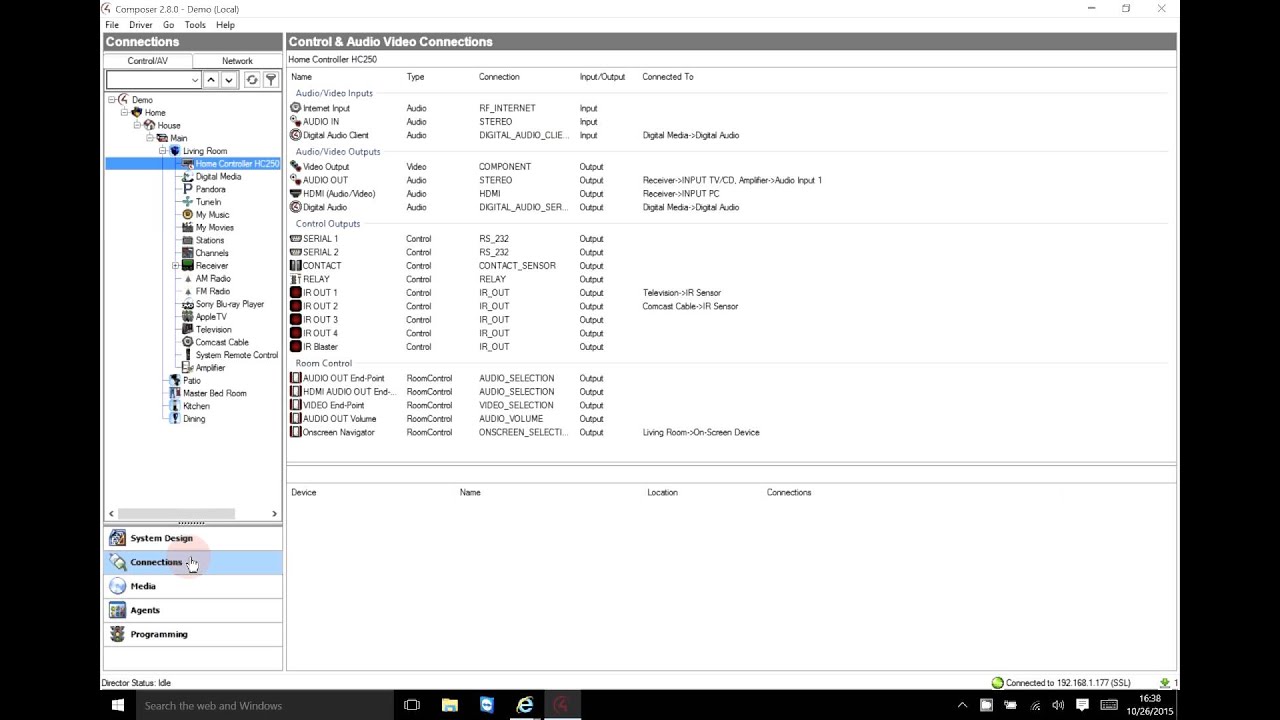
Task: Open the Tools menu
Action: point(195,25)
